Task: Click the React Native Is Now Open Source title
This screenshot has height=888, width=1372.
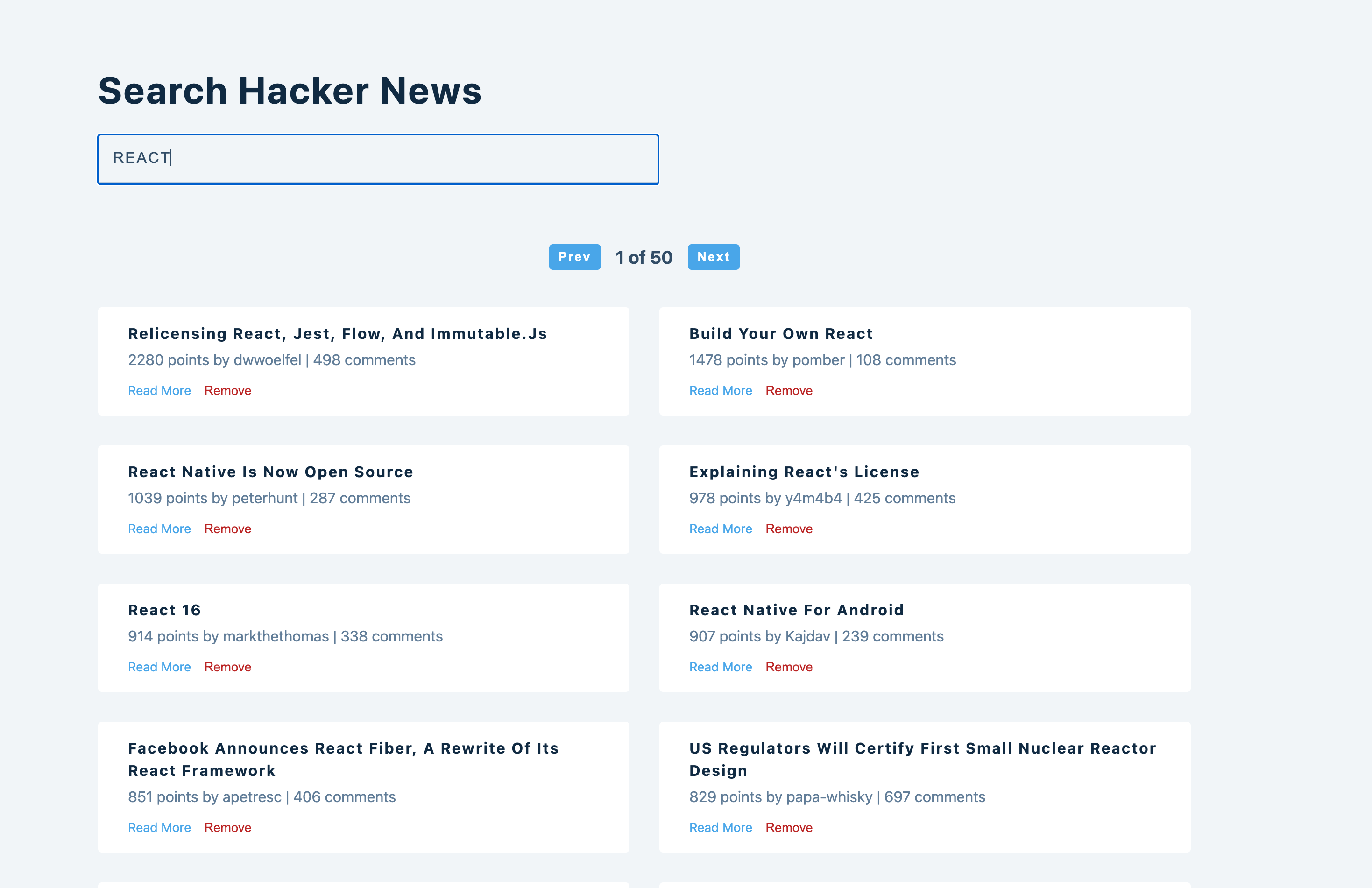Action: click(x=270, y=472)
